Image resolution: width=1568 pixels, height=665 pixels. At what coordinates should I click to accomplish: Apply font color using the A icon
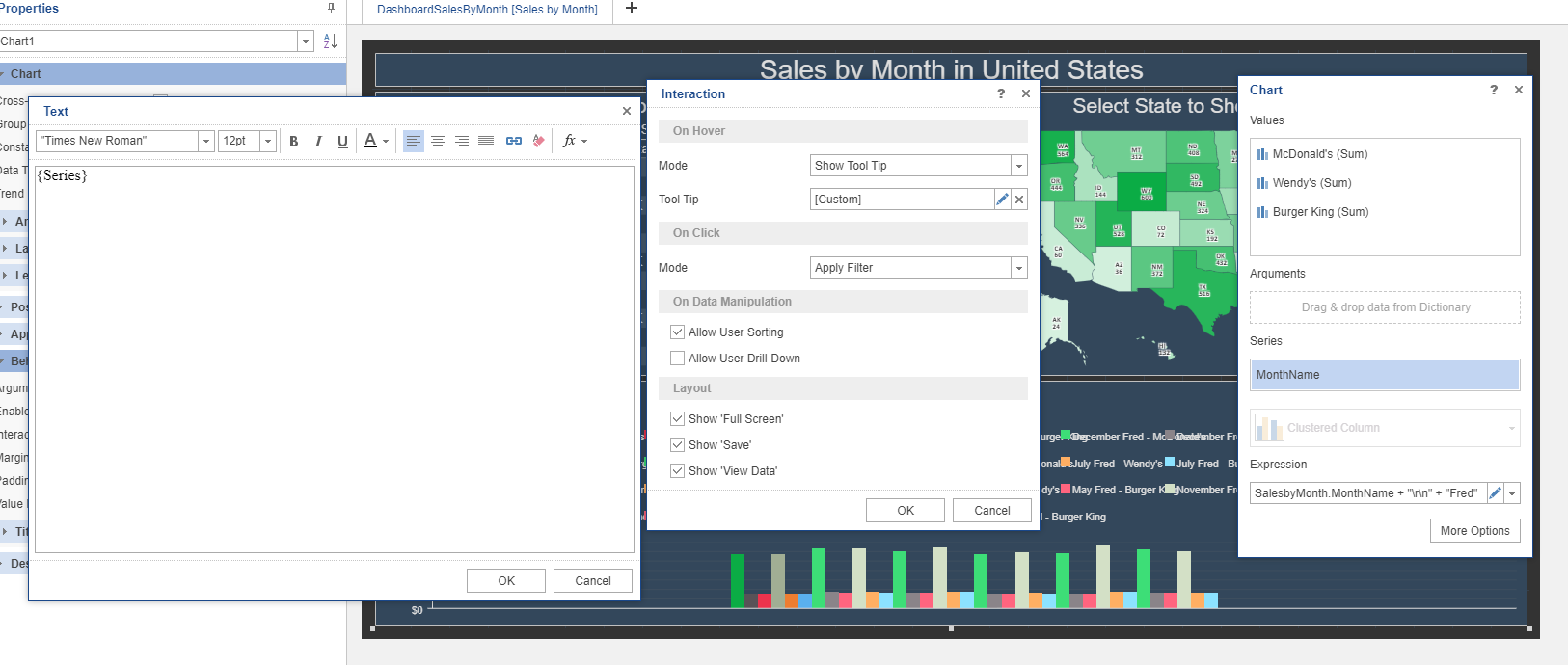point(370,141)
